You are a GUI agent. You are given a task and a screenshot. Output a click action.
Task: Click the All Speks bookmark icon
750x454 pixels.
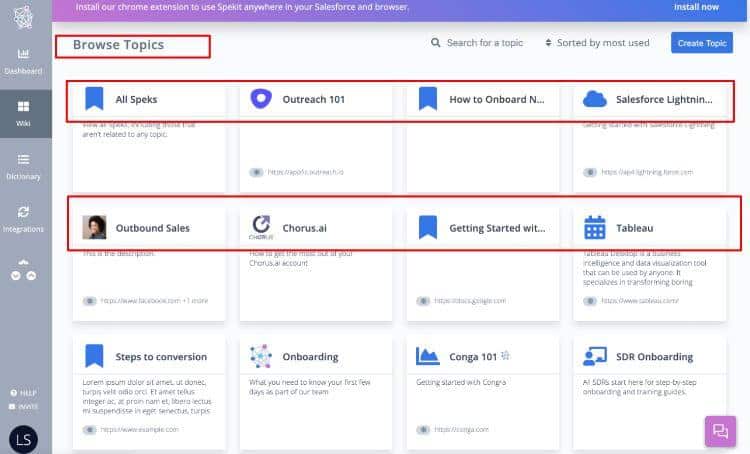(94, 99)
